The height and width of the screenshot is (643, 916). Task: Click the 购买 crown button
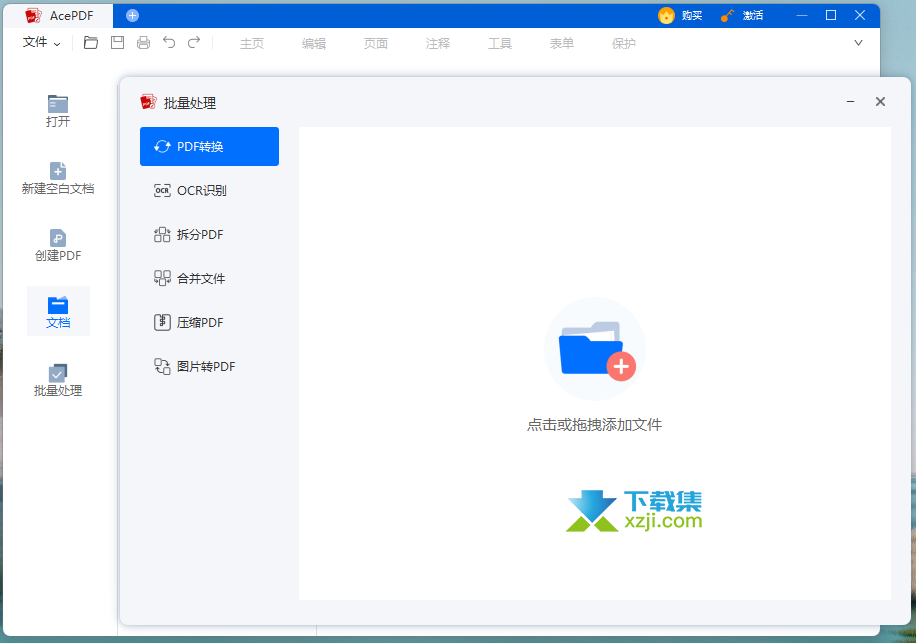(x=680, y=16)
